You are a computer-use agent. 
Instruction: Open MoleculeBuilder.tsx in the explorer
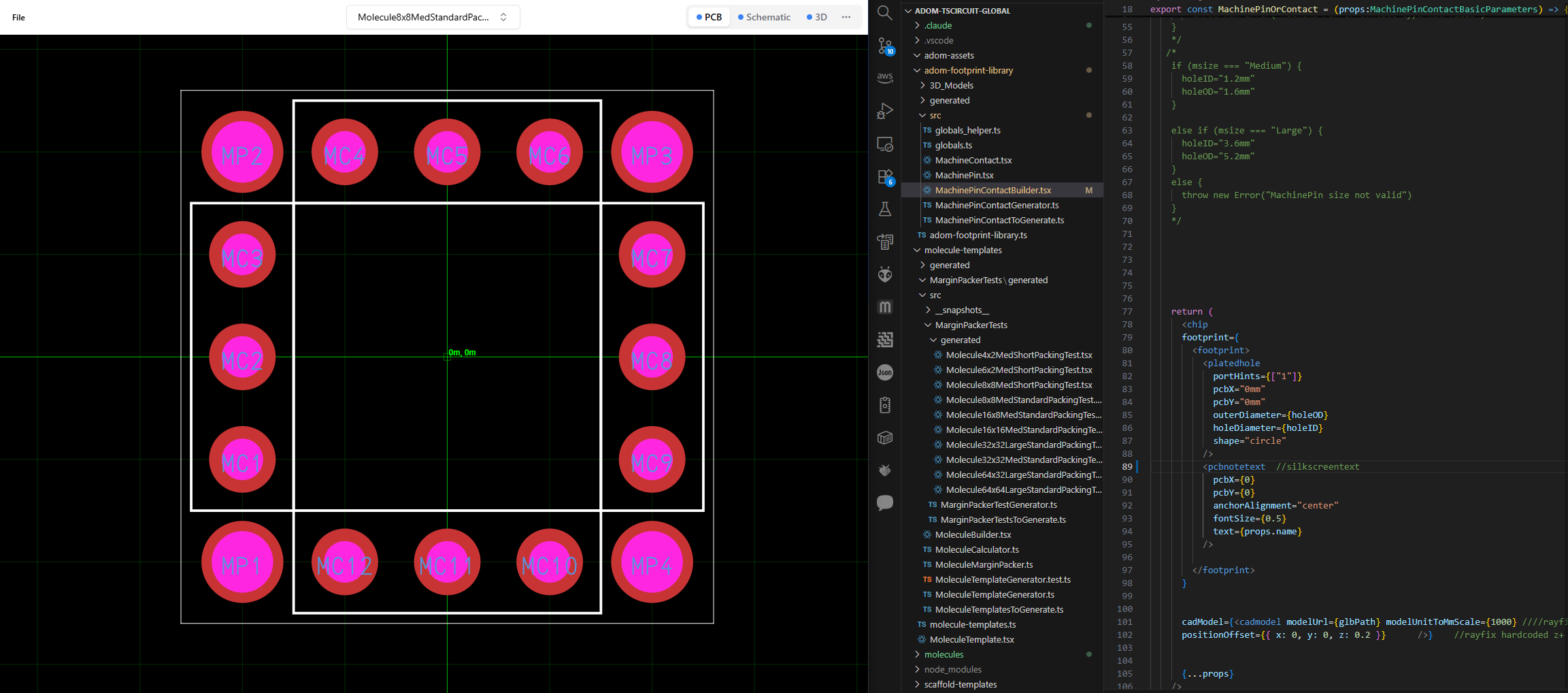(x=973, y=534)
